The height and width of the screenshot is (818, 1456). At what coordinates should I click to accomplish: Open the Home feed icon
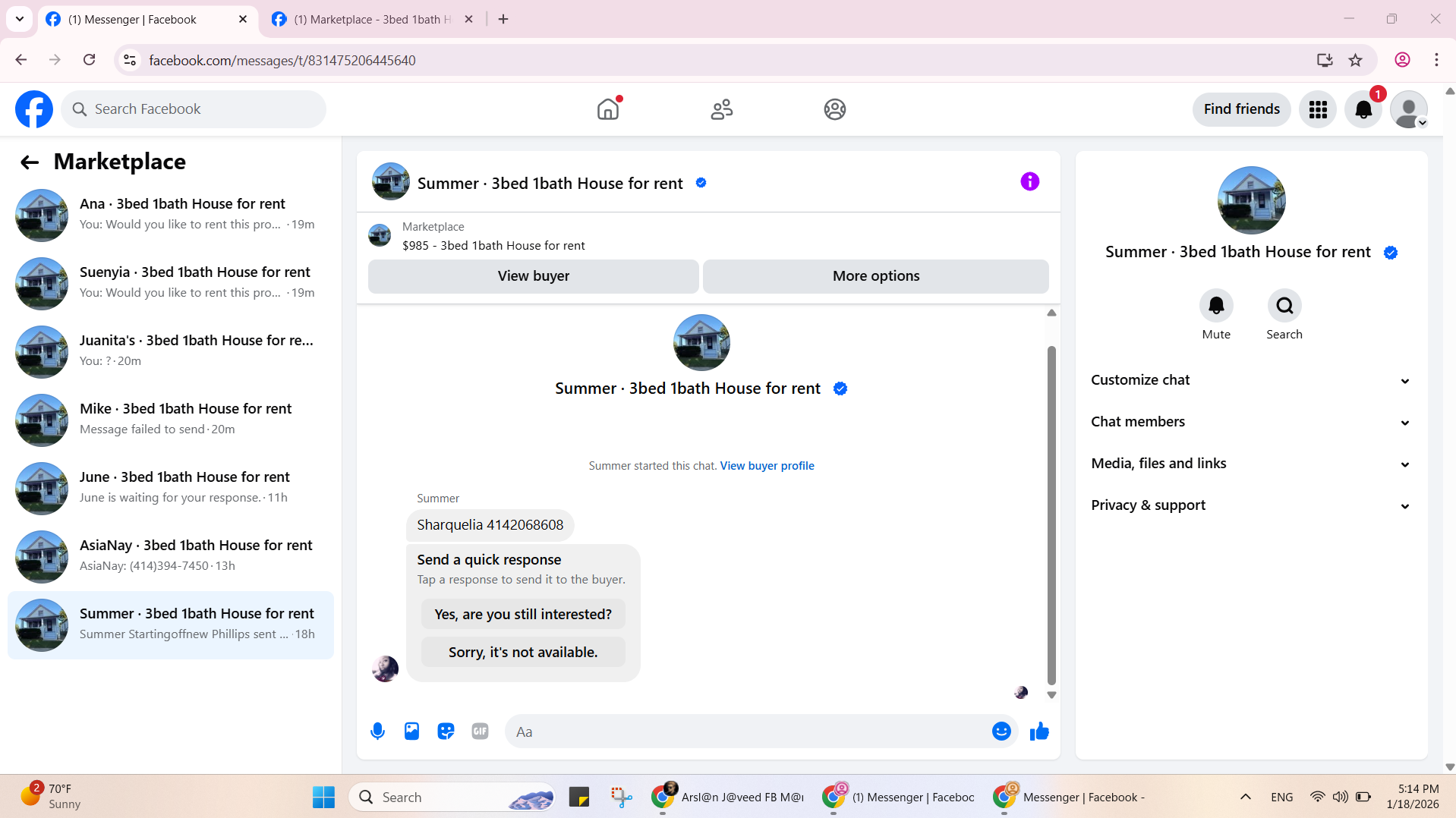pos(608,109)
